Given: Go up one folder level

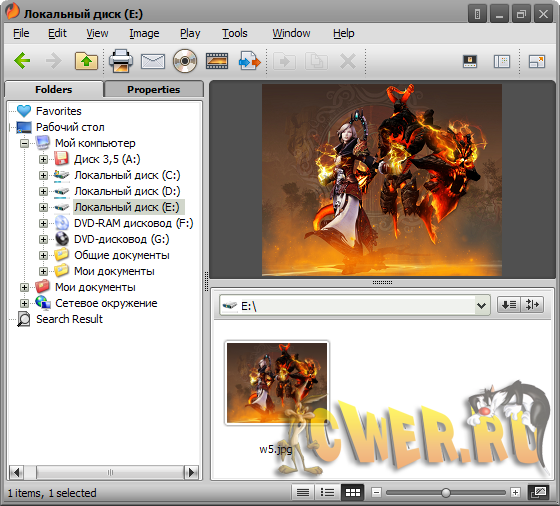Looking at the screenshot, I should pos(86,61).
